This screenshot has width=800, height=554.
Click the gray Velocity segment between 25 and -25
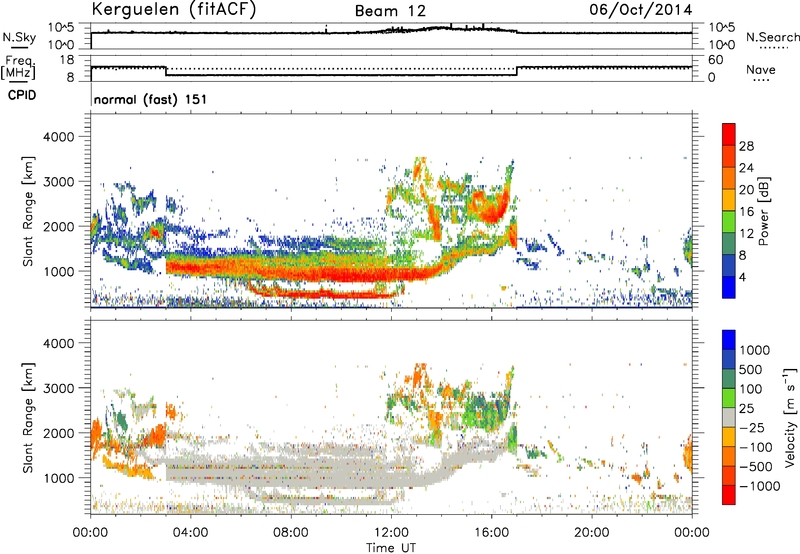click(729, 417)
